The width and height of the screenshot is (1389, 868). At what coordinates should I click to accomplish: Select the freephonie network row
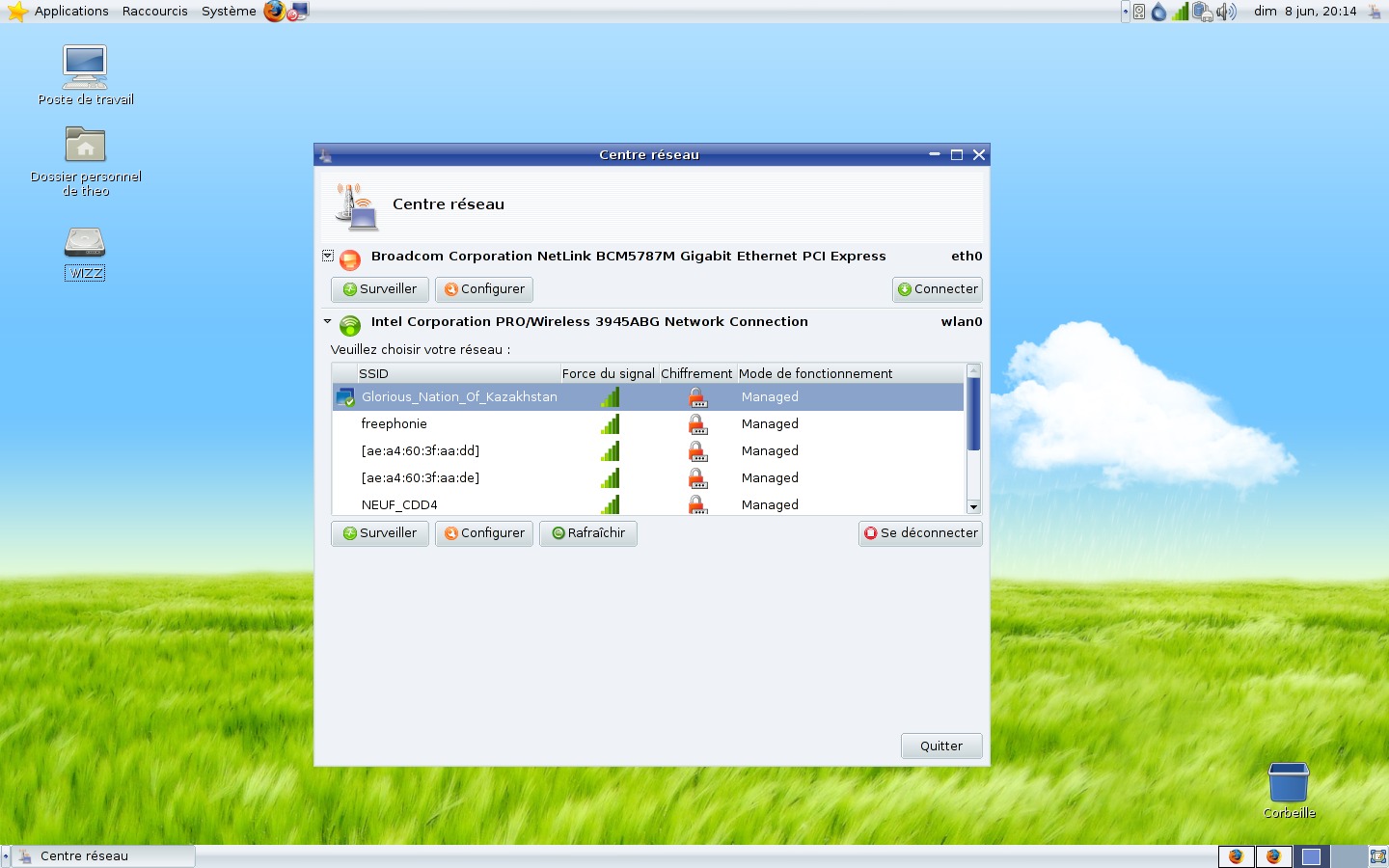click(x=648, y=423)
